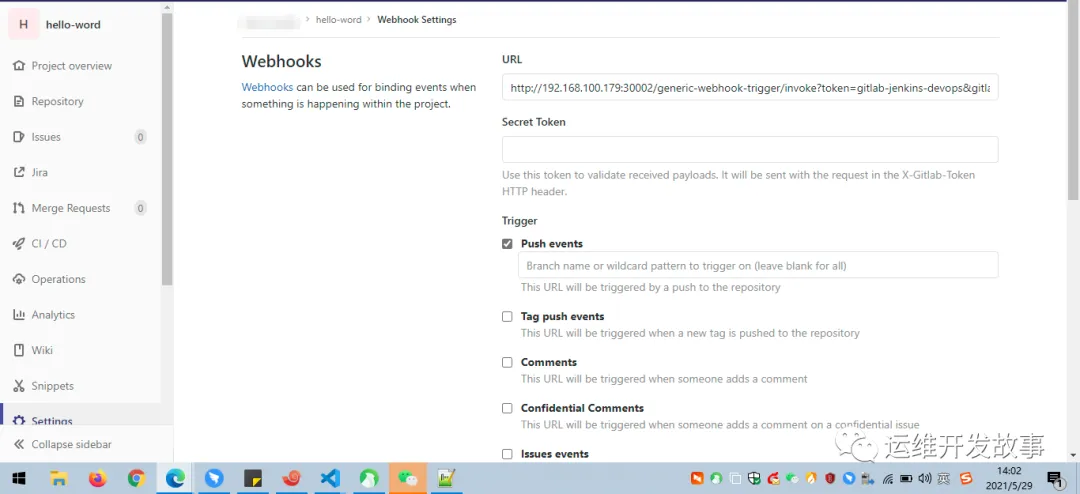Open the blue Webhooks help link
Screen dimensions: 1080x494
click(267, 88)
